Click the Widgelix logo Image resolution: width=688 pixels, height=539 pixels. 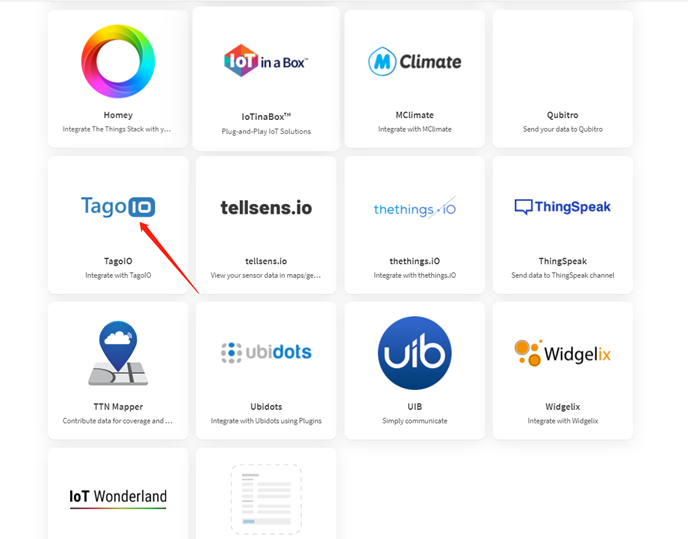(x=563, y=353)
